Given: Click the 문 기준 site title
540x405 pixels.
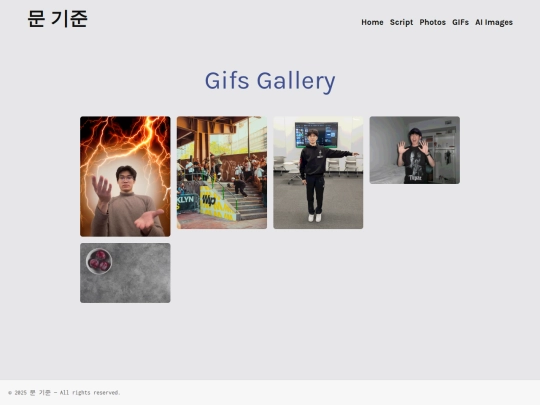Looking at the screenshot, I should click(x=58, y=19).
